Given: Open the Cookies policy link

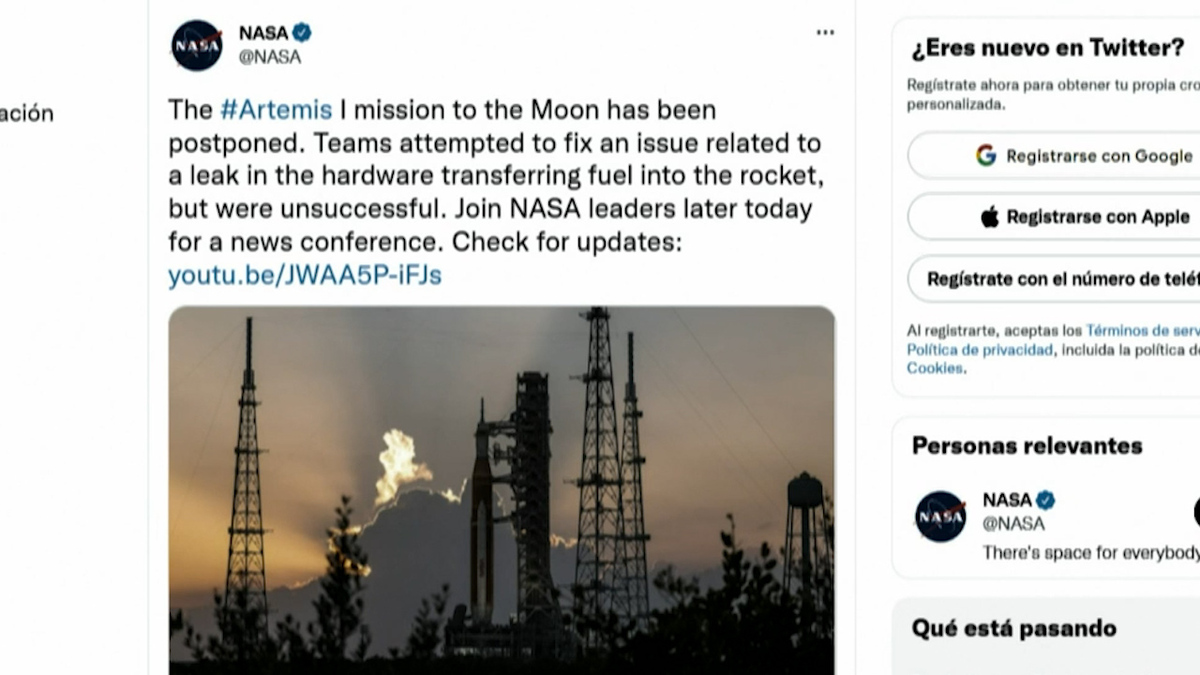Looking at the screenshot, I should [934, 368].
